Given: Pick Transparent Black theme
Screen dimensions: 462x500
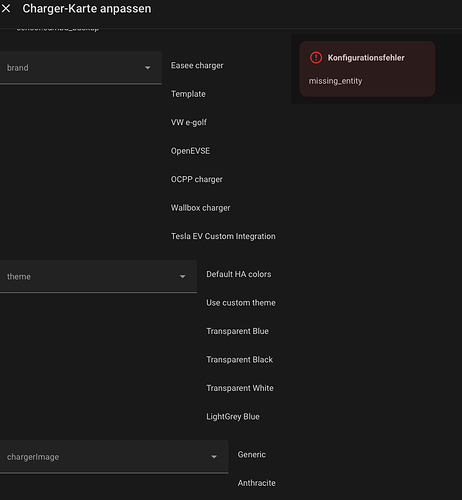Looking at the screenshot, I should (239, 359).
